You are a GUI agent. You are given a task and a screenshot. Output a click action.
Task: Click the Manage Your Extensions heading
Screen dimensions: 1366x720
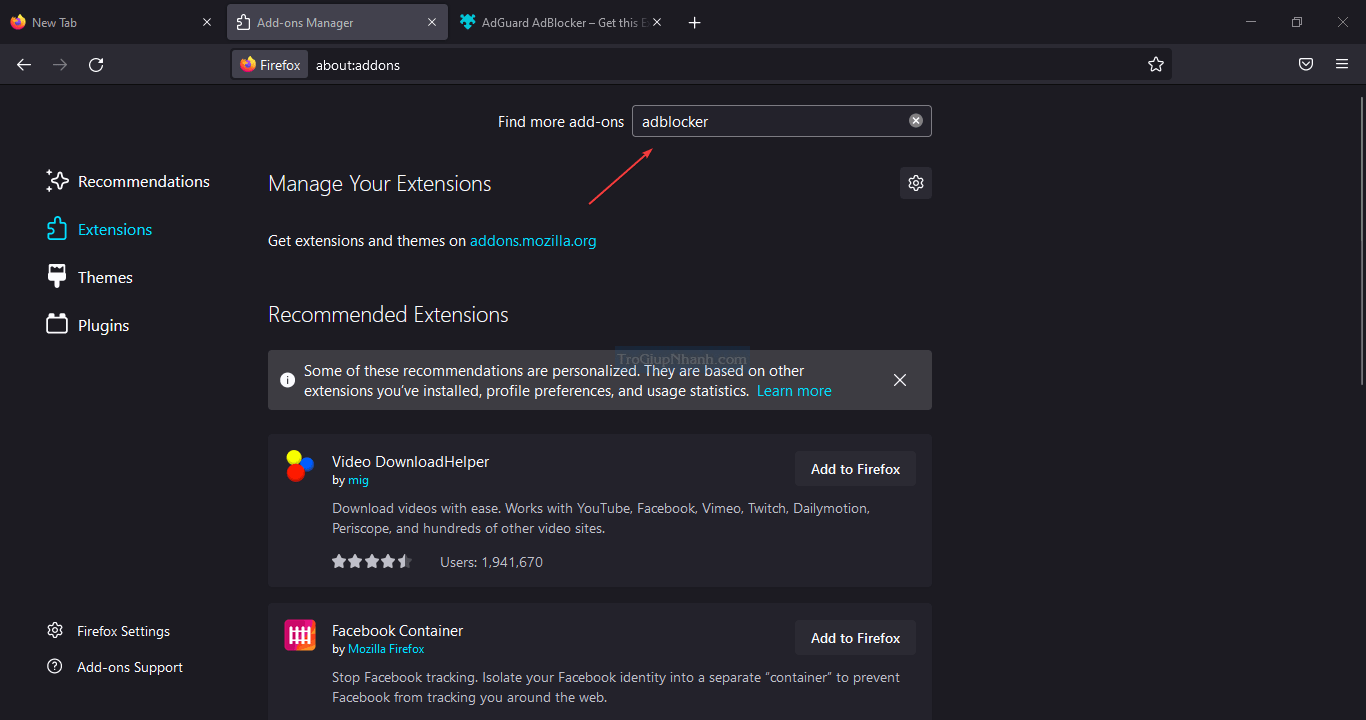point(380,184)
